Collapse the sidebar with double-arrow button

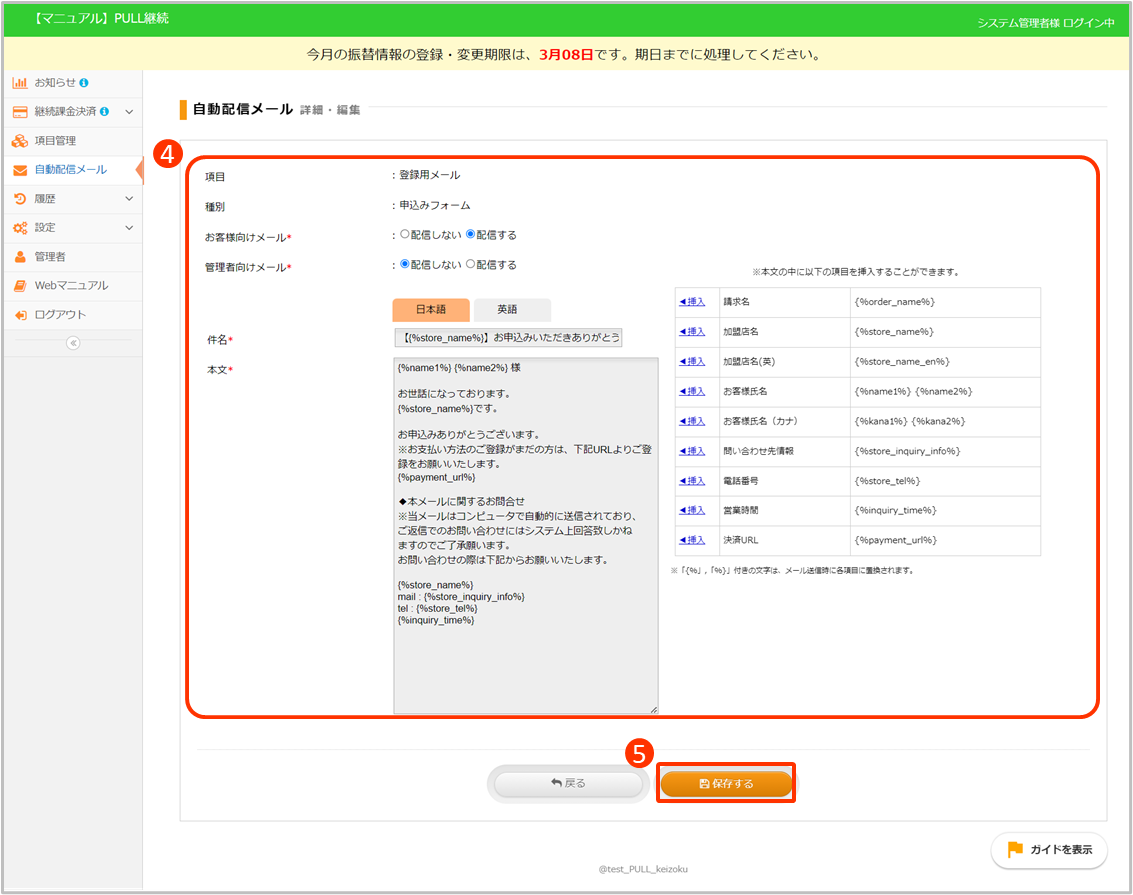pos(72,343)
